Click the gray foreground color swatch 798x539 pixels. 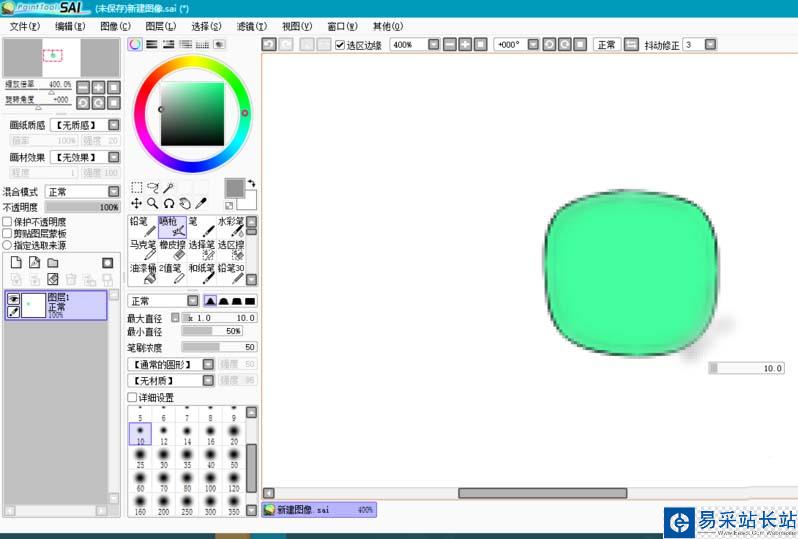(x=235, y=188)
